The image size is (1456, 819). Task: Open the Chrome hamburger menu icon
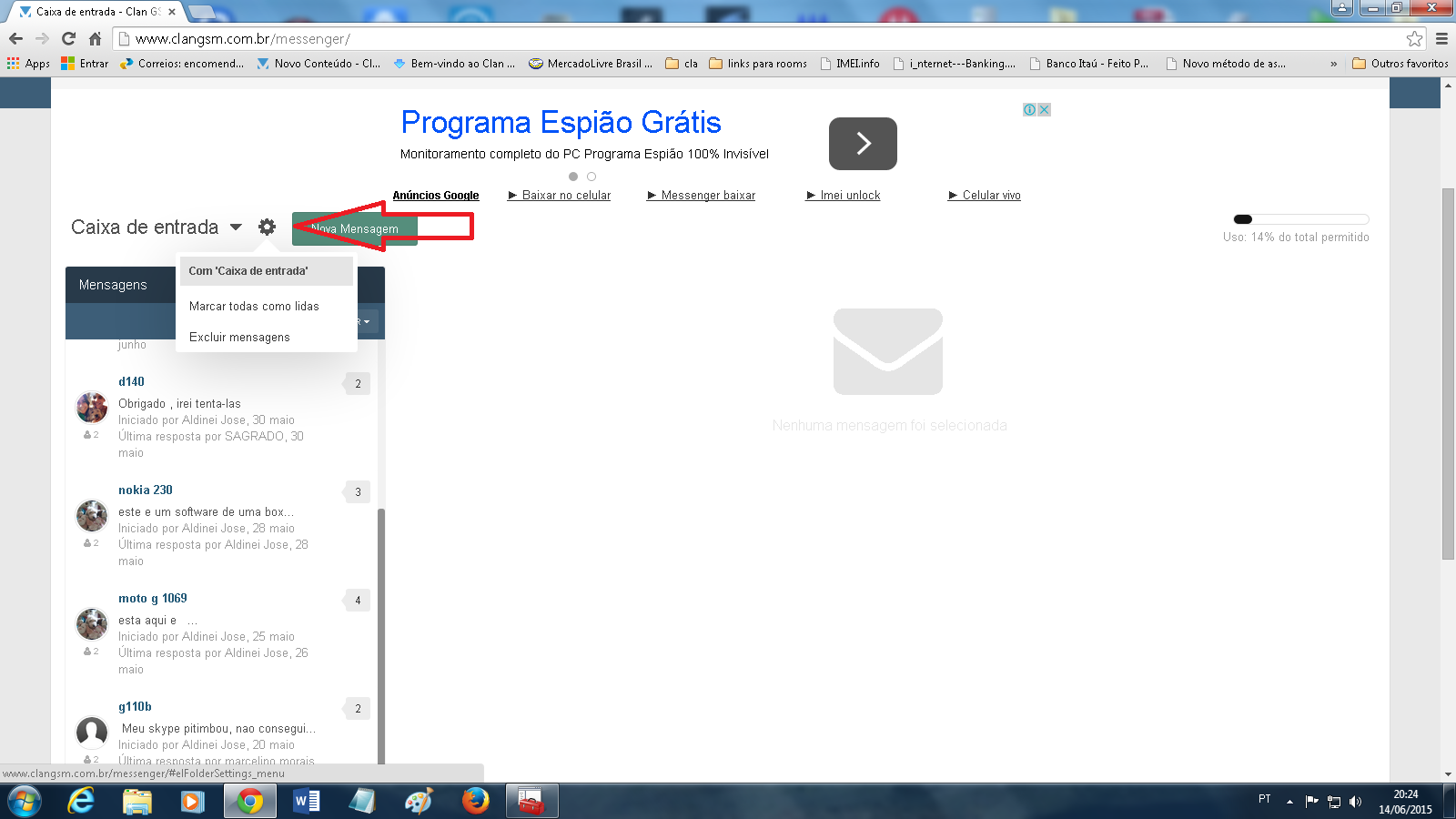(1441, 38)
